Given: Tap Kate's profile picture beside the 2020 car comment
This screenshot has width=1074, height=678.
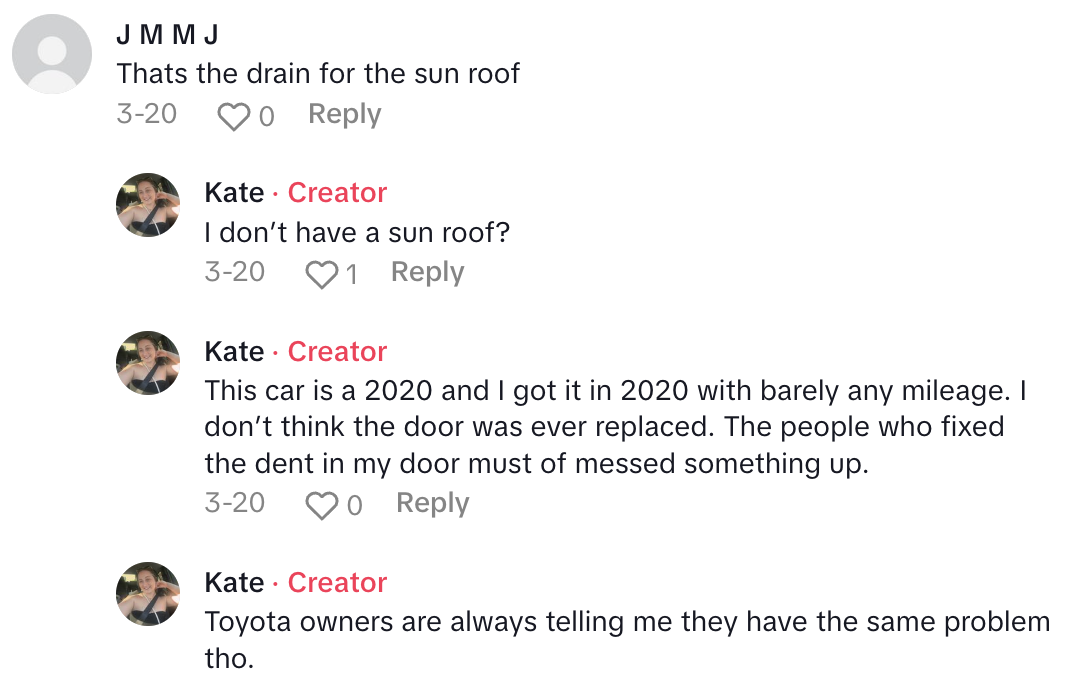Looking at the screenshot, I should [148, 363].
